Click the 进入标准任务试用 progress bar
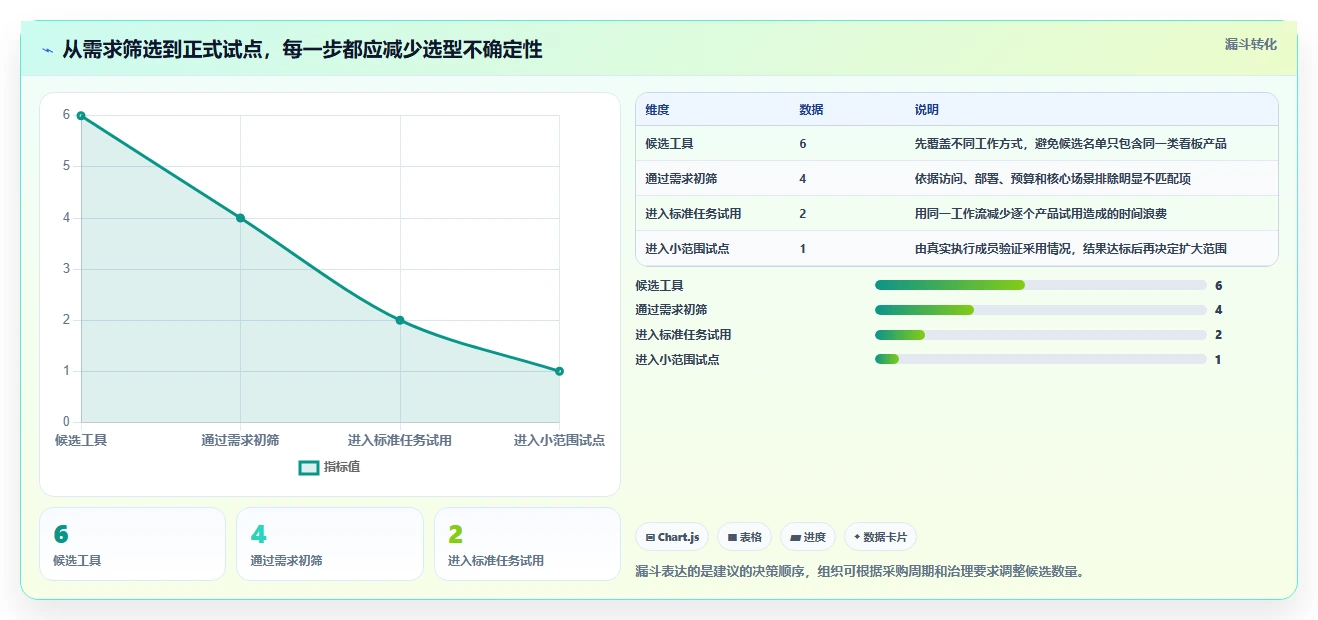 click(x=1041, y=335)
